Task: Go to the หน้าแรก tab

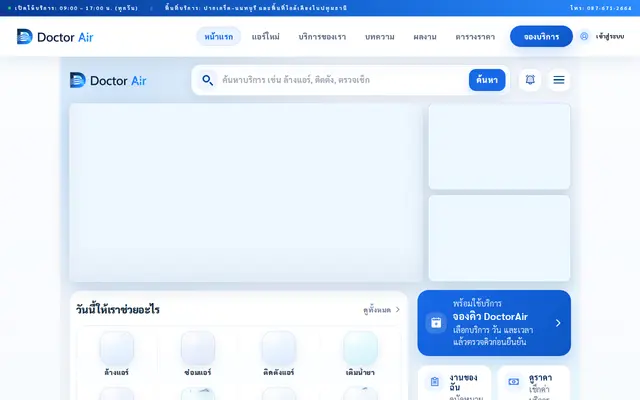Action: [219, 37]
